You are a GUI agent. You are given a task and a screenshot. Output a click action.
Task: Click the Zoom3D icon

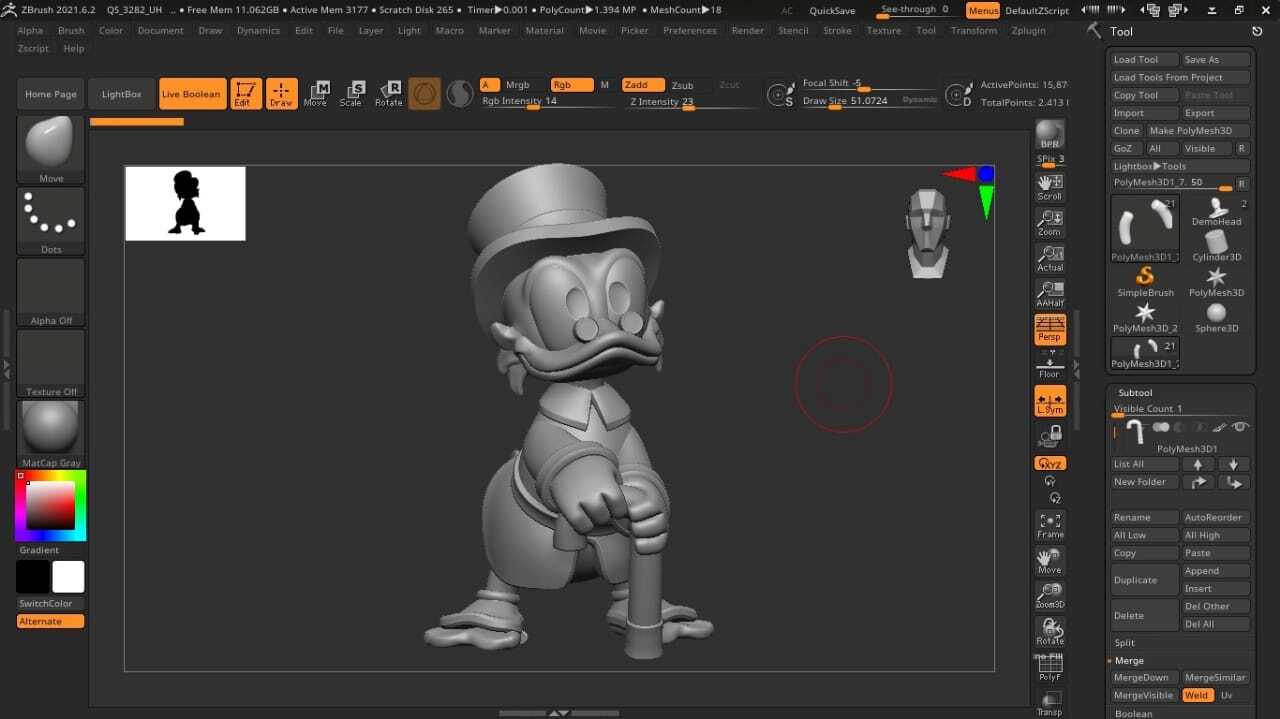(x=1050, y=596)
